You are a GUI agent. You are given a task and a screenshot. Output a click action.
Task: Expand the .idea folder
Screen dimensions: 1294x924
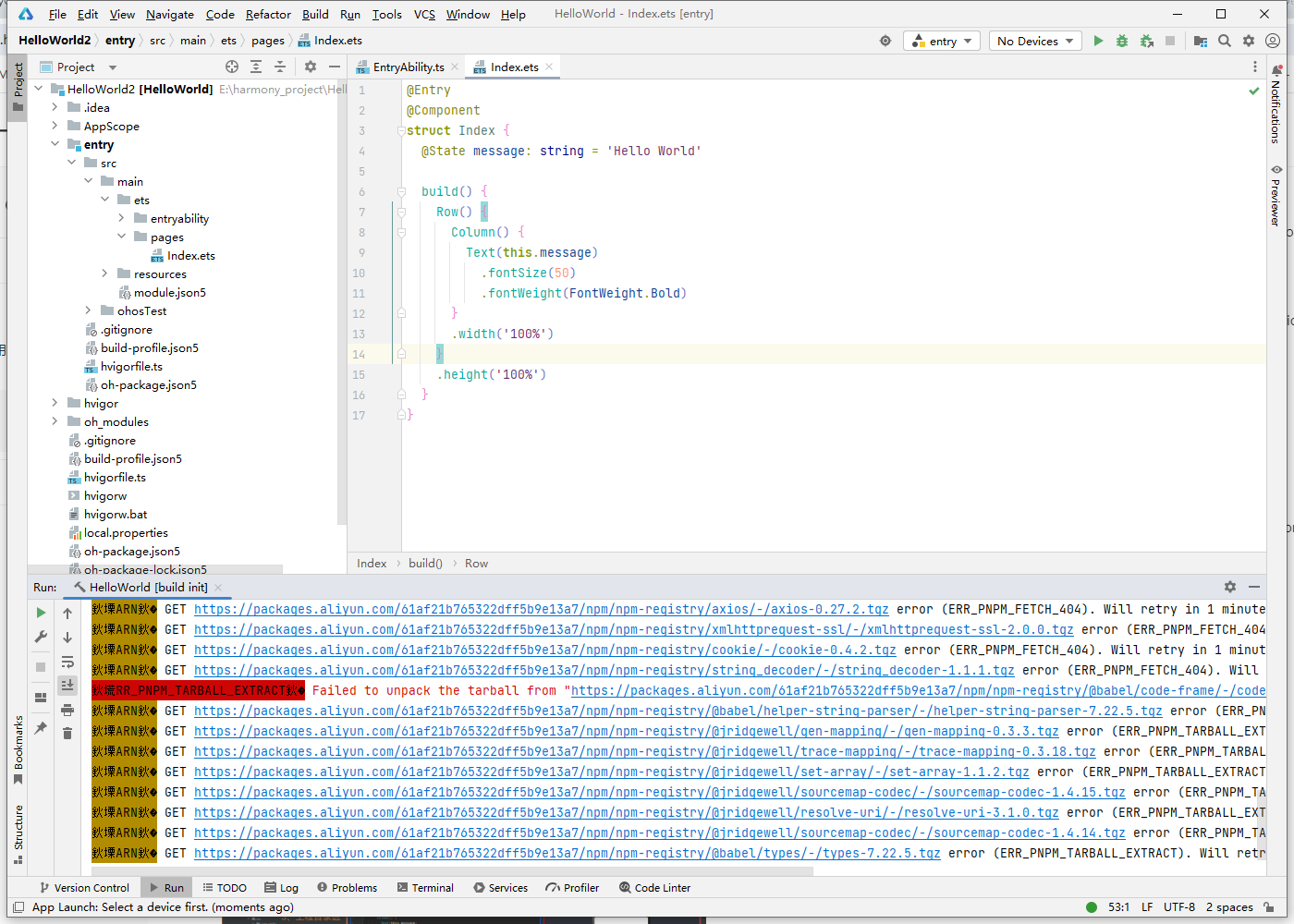point(55,107)
